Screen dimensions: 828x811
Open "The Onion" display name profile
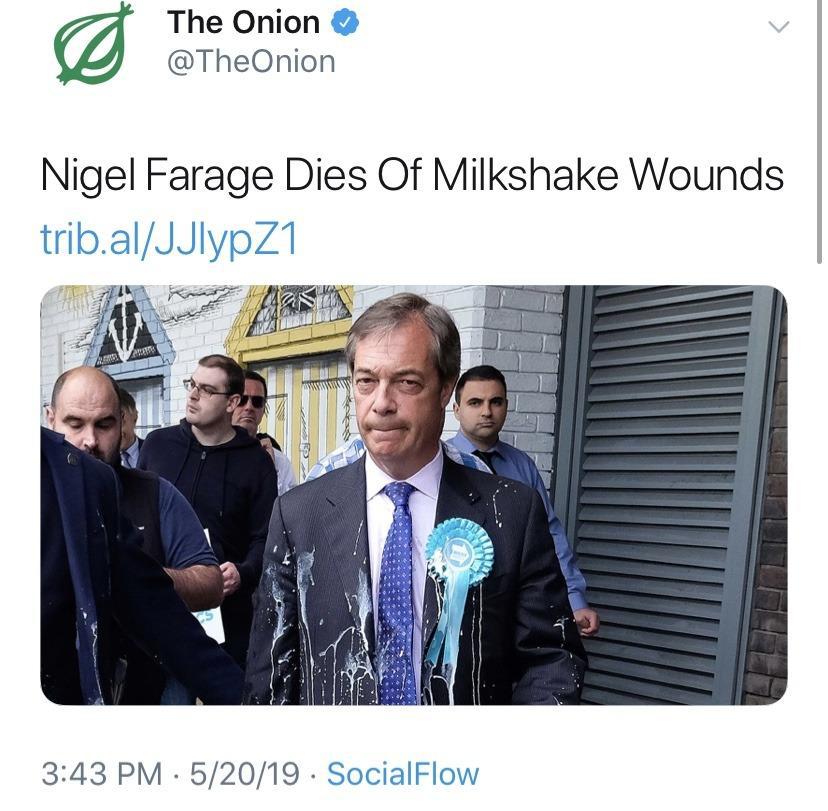(243, 23)
